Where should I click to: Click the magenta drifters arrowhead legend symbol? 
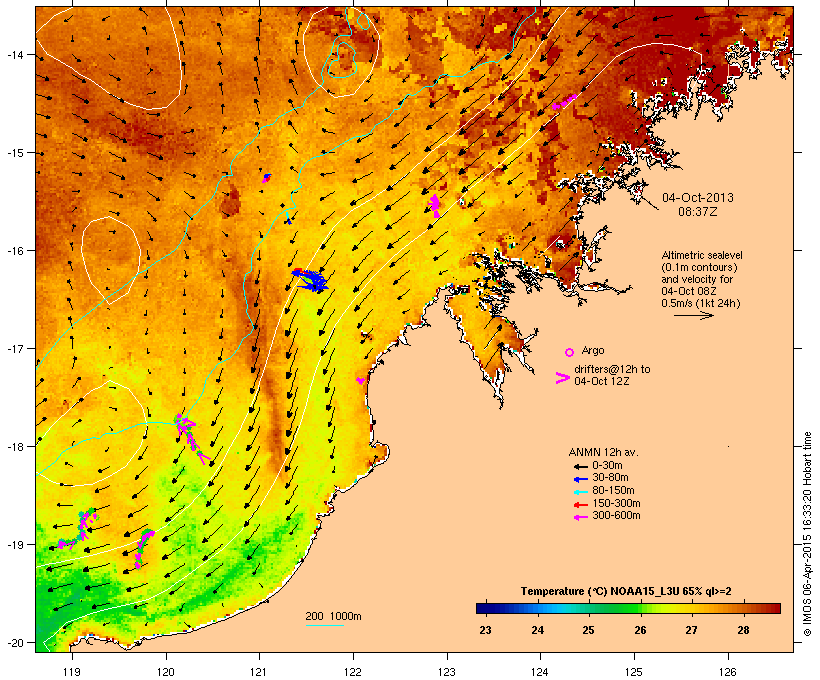click(x=562, y=378)
